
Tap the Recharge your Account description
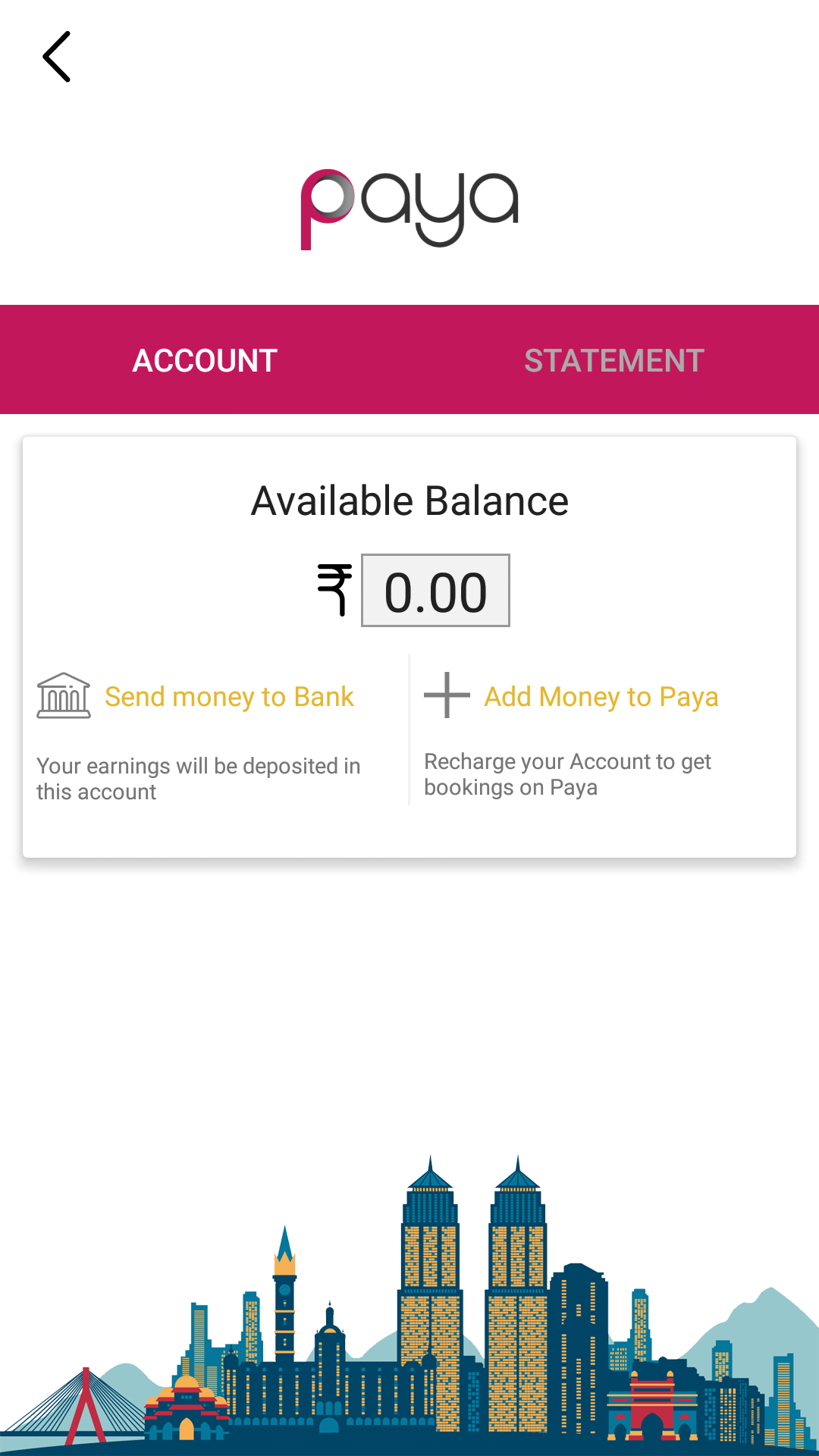point(567,774)
